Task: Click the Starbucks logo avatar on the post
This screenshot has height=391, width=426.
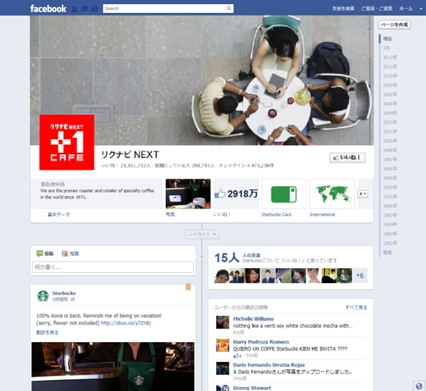Action: pyautogui.click(x=43, y=296)
